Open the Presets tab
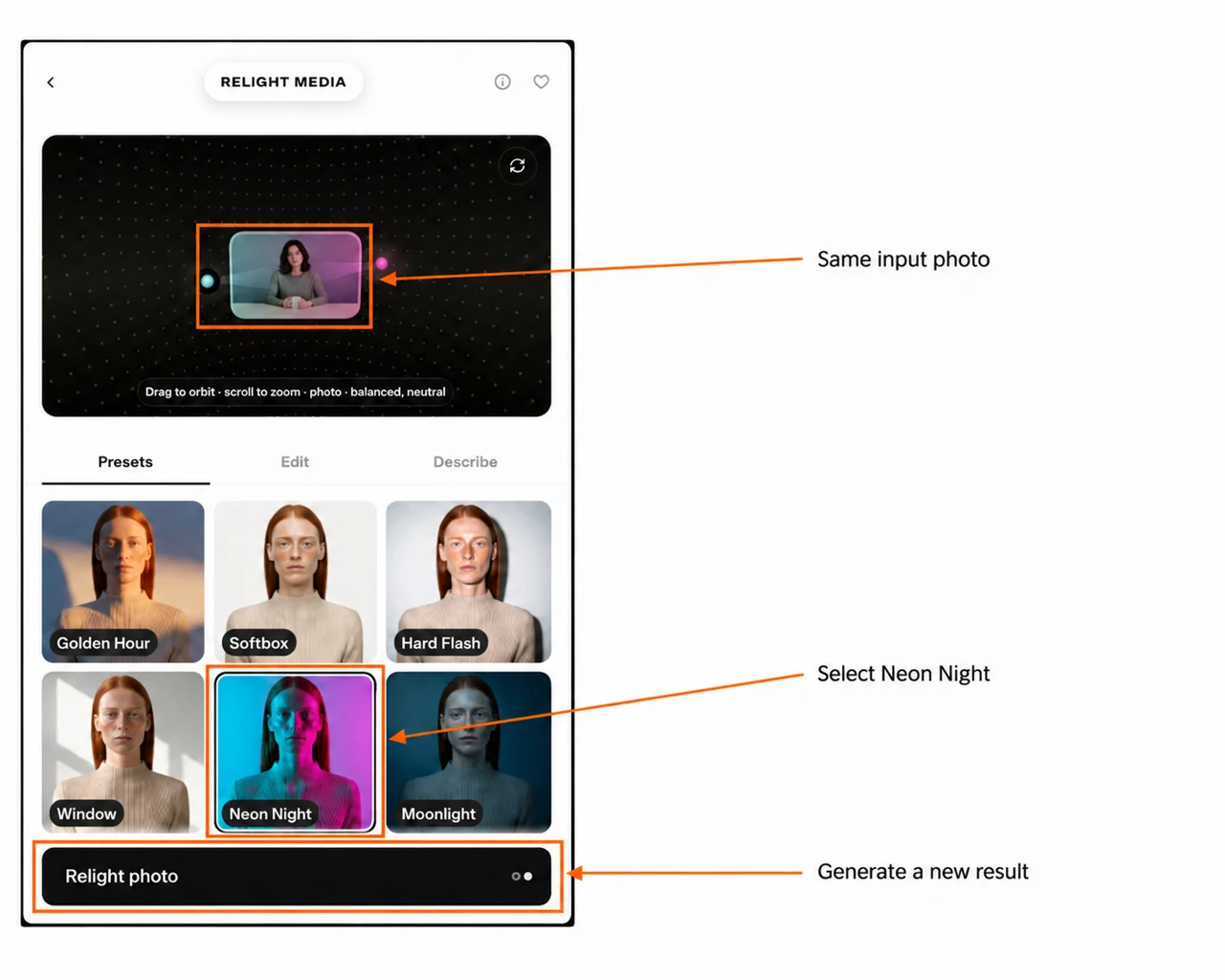The height and width of the screenshot is (980, 1225). 125,462
